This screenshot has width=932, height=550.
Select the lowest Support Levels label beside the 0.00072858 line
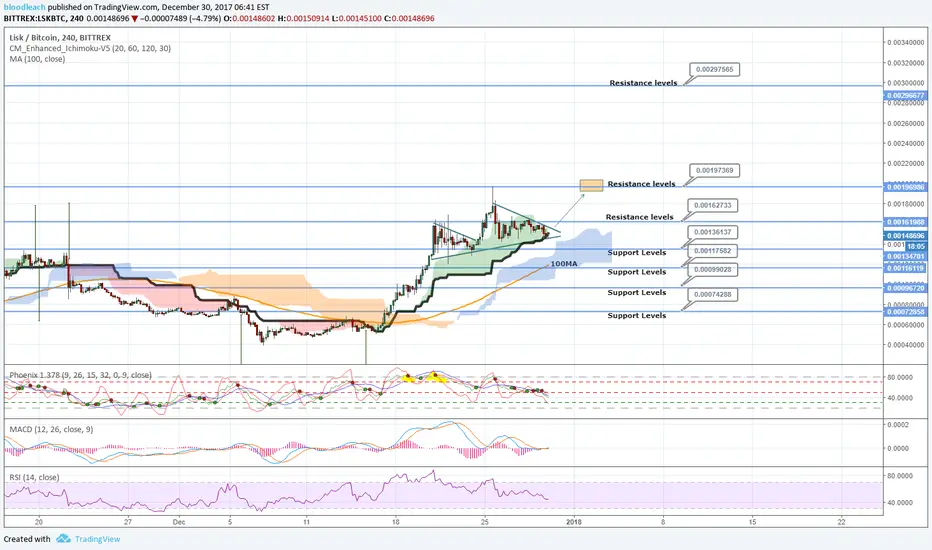pos(637,316)
